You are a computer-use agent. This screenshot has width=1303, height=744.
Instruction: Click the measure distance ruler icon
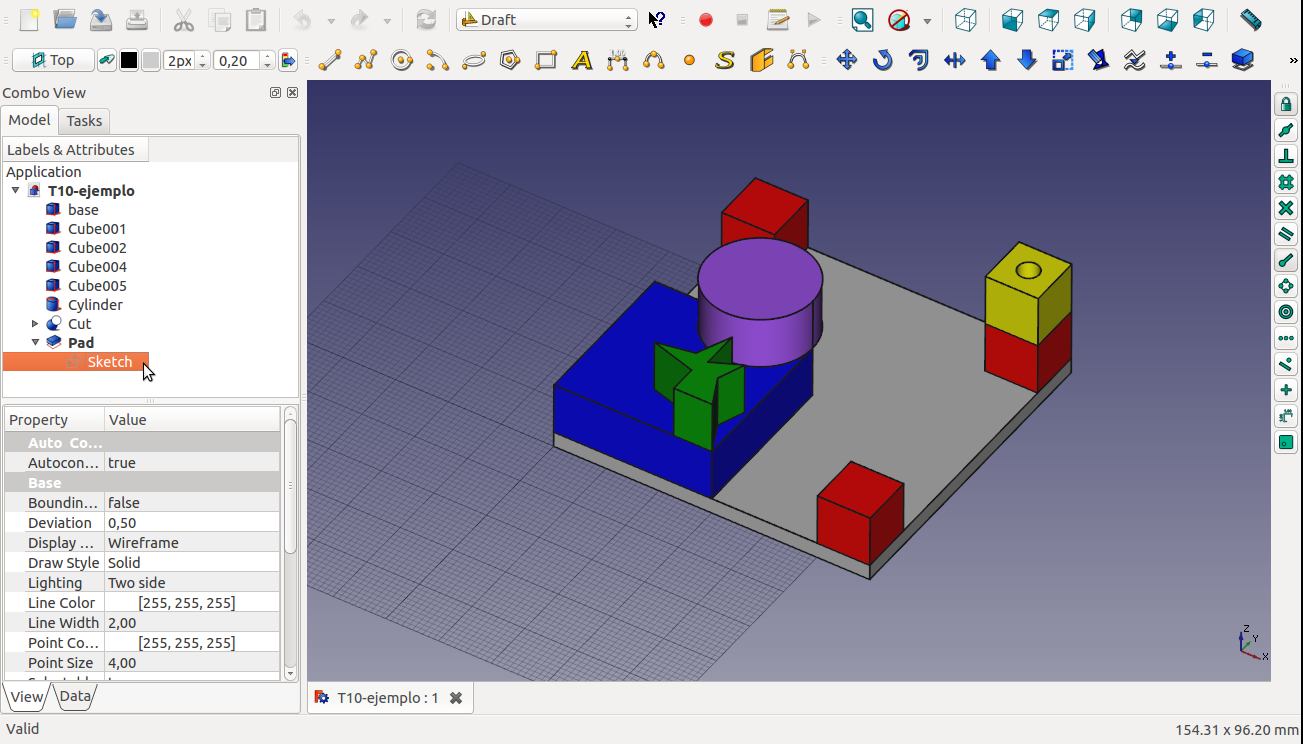(1250, 20)
